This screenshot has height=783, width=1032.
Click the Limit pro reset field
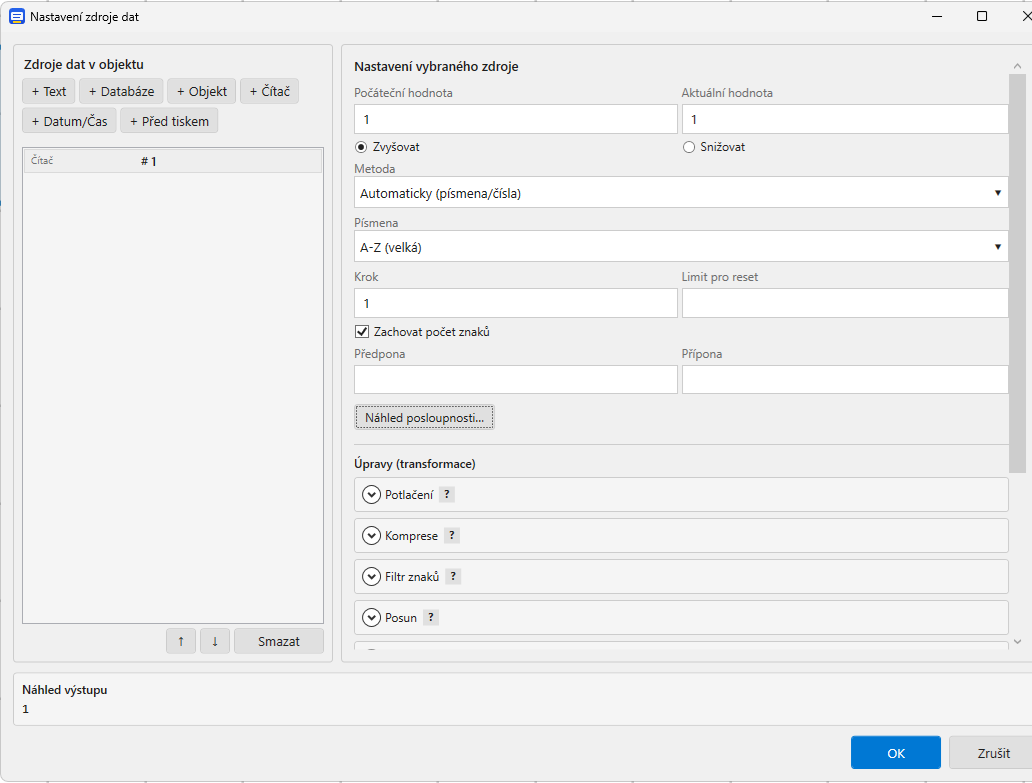[x=844, y=303]
